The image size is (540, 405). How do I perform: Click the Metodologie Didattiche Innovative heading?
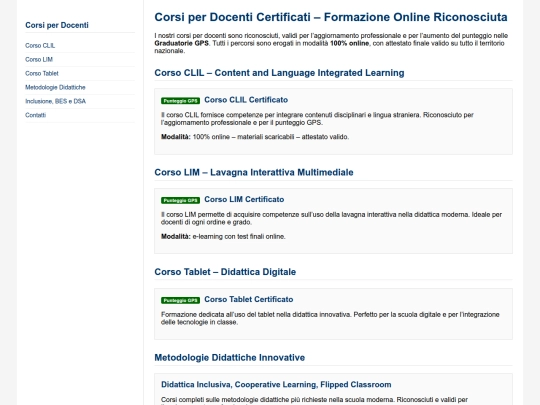[230, 357]
